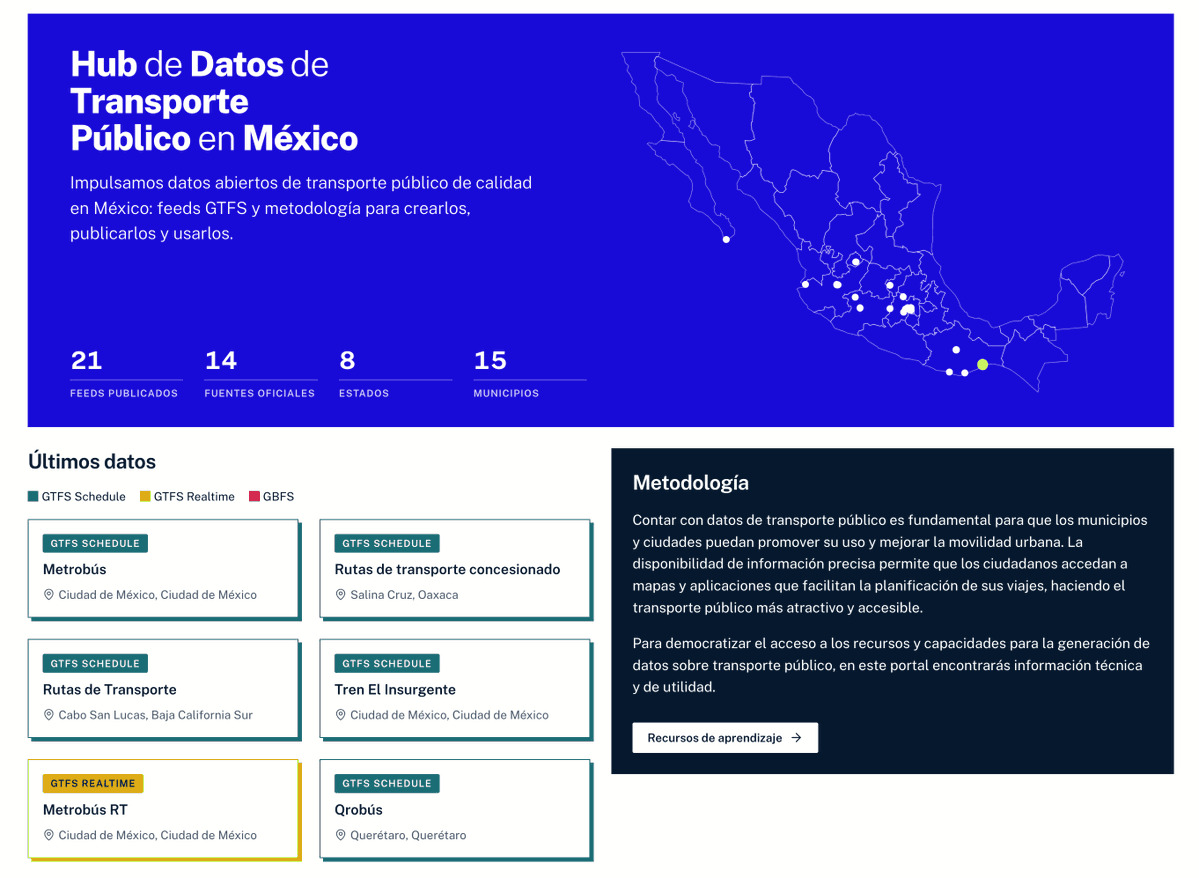Click the 8 Estados statistic
The width and height of the screenshot is (1199, 878).
395,372
